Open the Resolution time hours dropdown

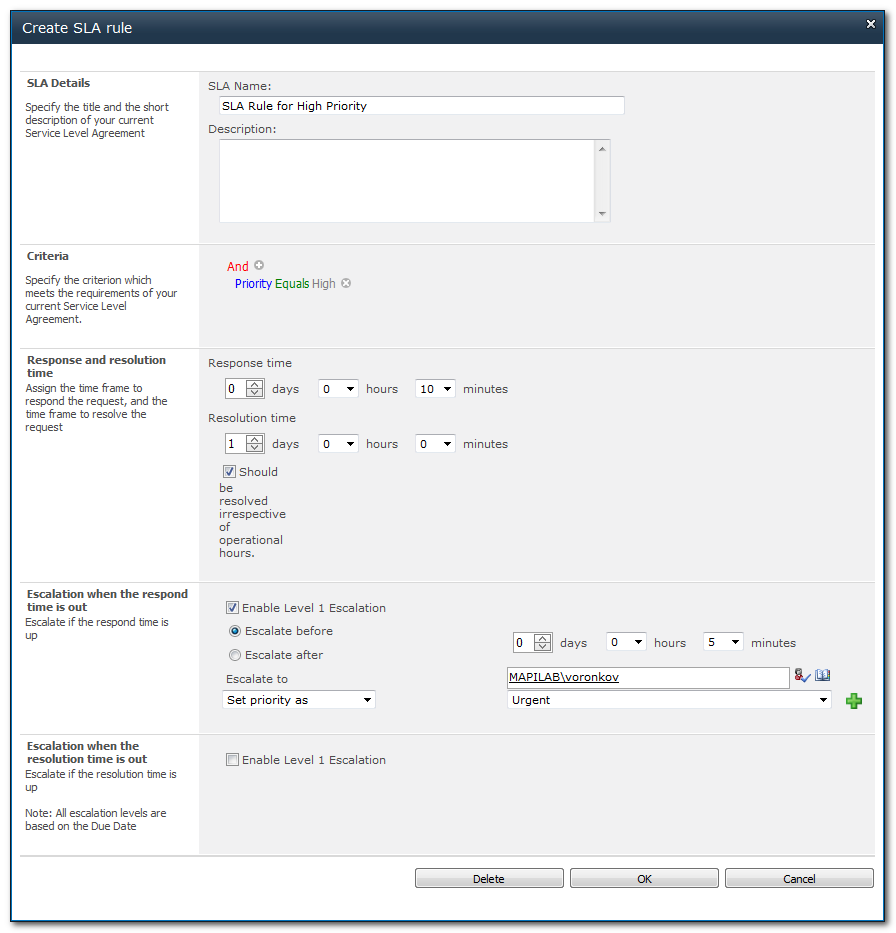(x=338, y=444)
